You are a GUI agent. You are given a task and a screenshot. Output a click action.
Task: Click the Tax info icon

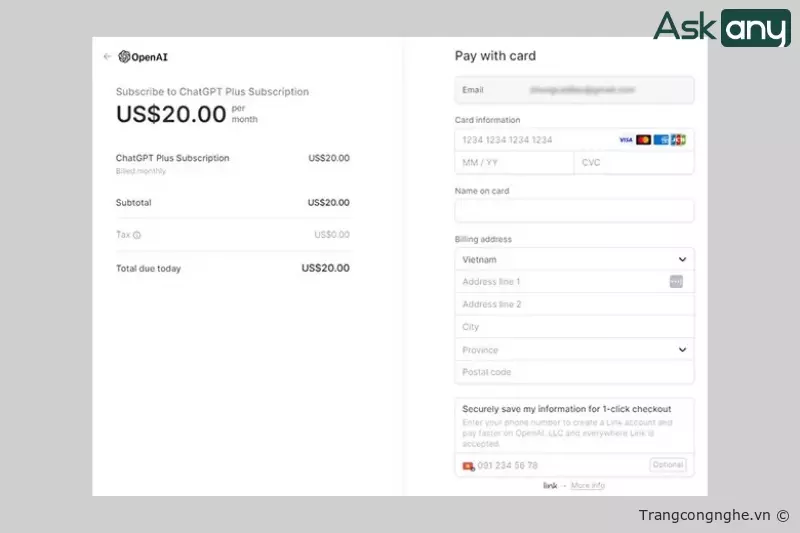[x=137, y=235]
